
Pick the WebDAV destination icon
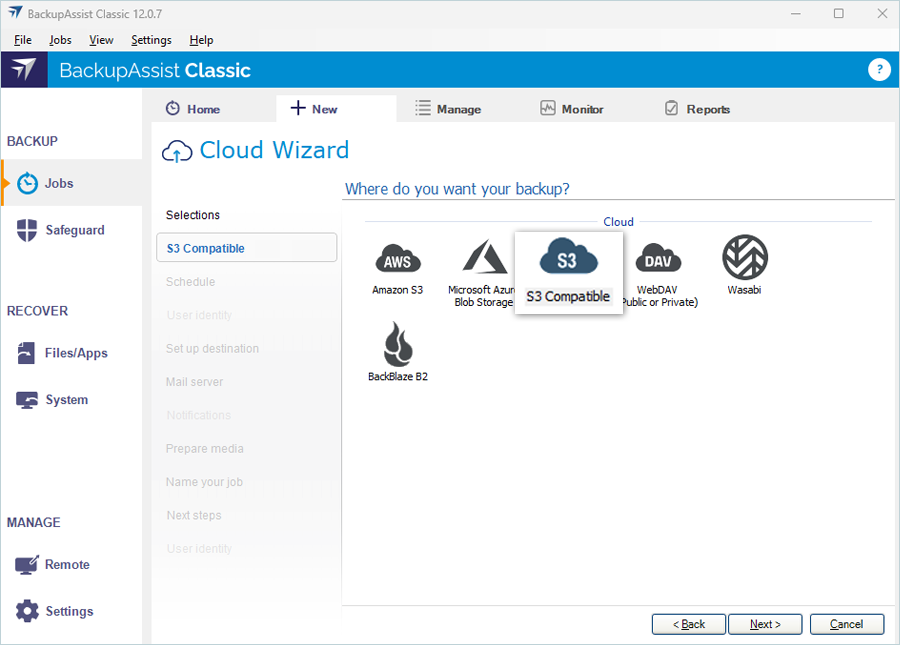(658, 258)
